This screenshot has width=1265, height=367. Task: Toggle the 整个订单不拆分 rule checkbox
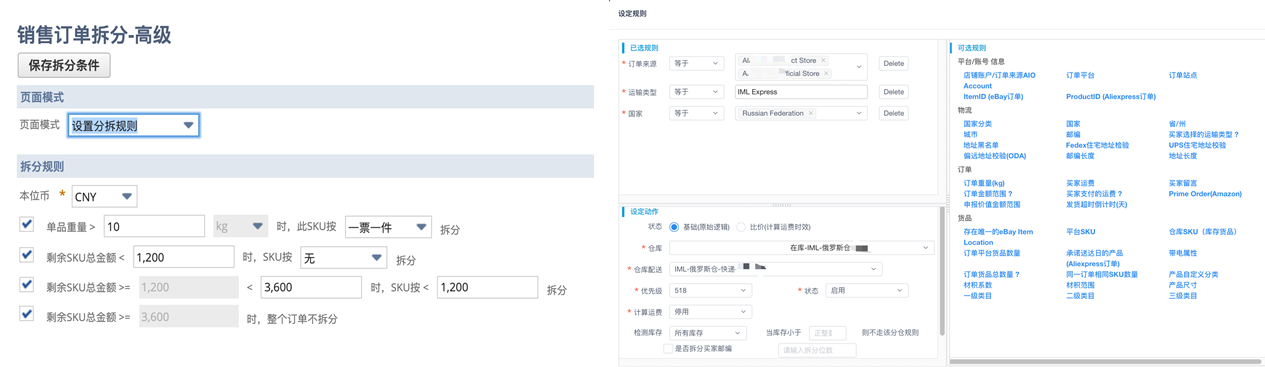(27, 314)
